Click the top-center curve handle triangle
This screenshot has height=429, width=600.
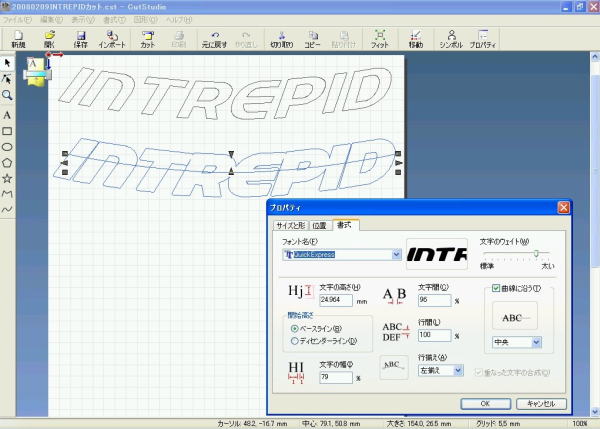pyautogui.click(x=231, y=154)
